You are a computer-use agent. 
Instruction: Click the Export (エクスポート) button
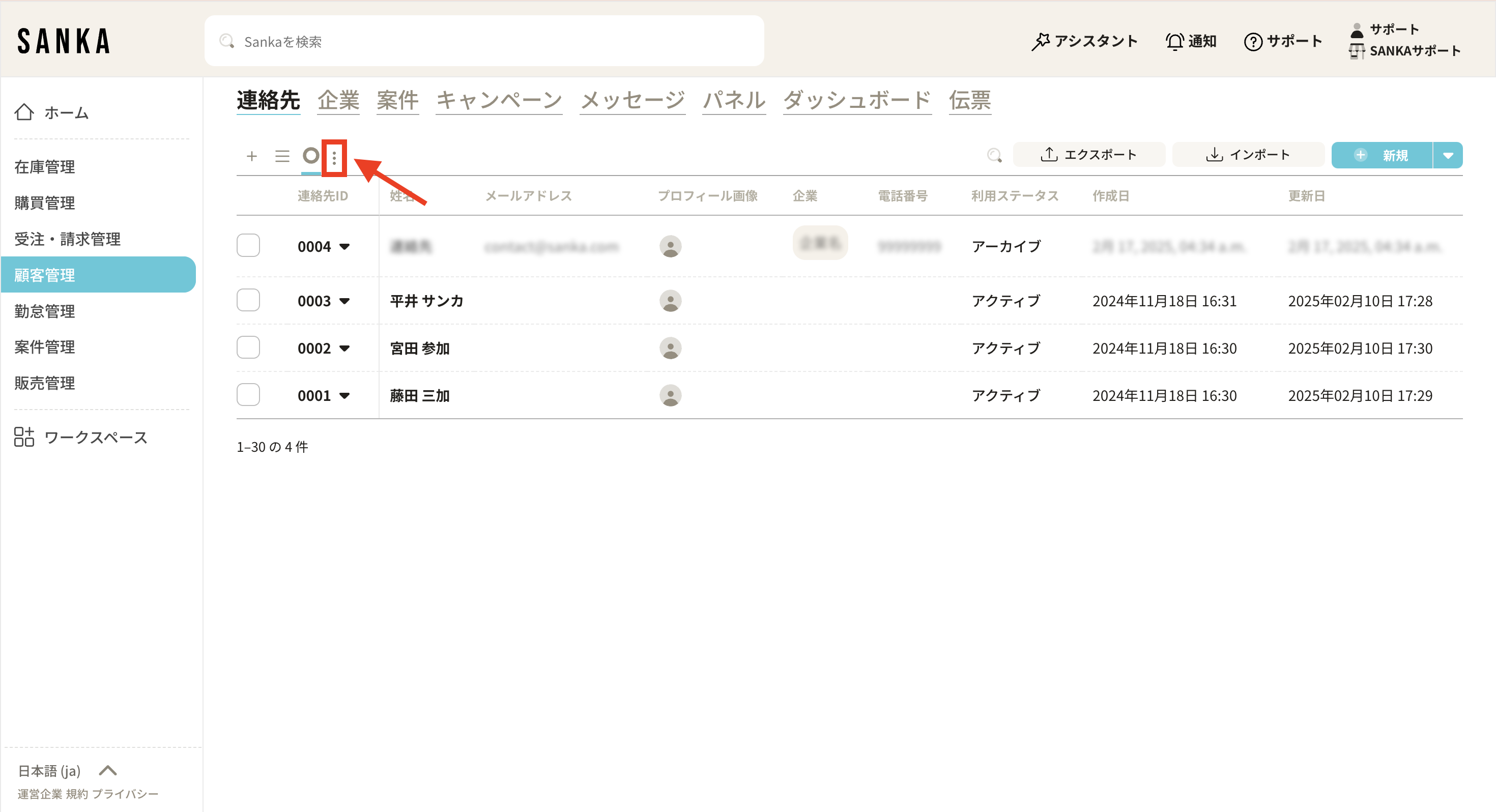click(x=1088, y=155)
